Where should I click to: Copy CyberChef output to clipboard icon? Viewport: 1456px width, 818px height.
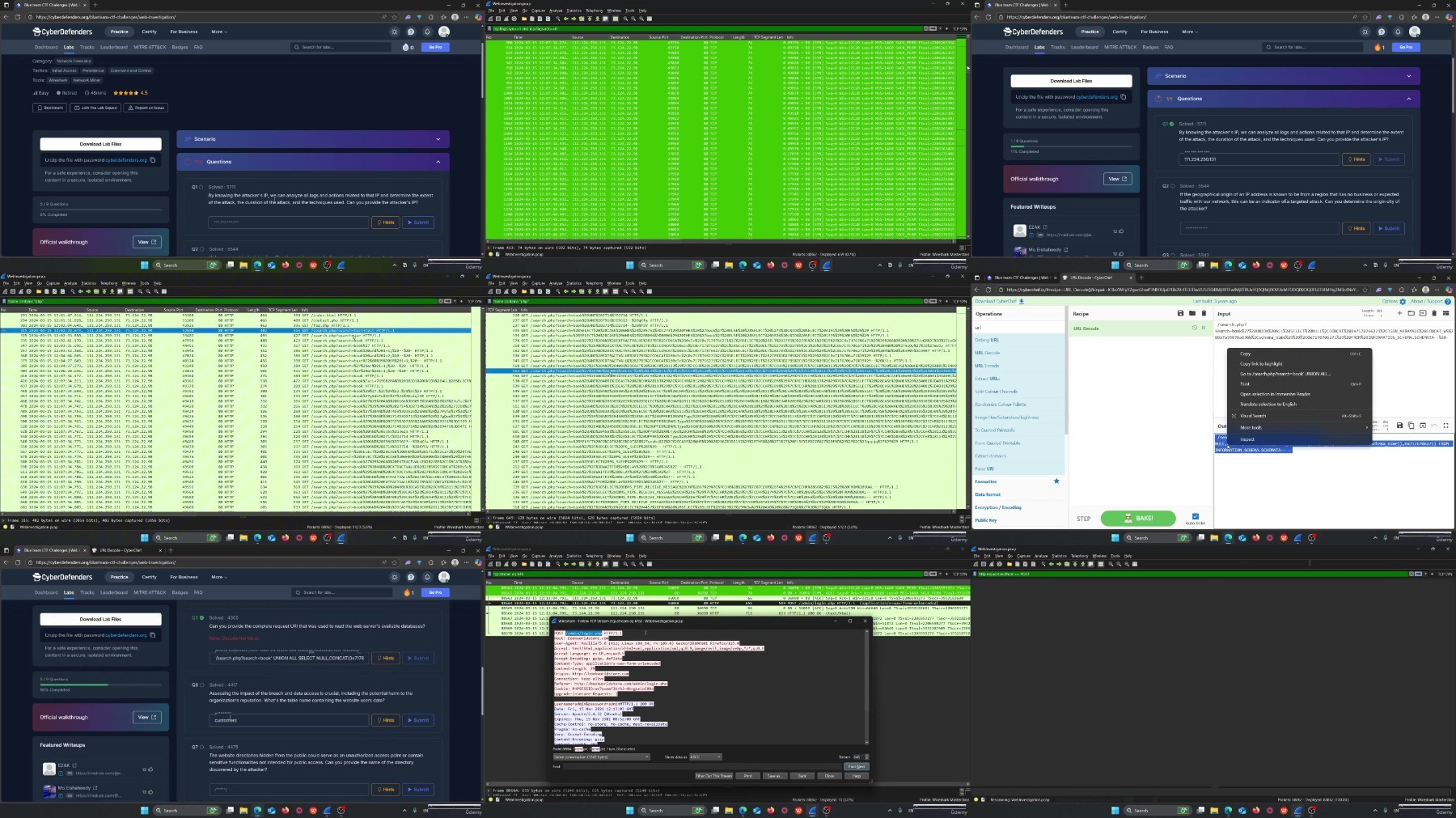(1411, 426)
